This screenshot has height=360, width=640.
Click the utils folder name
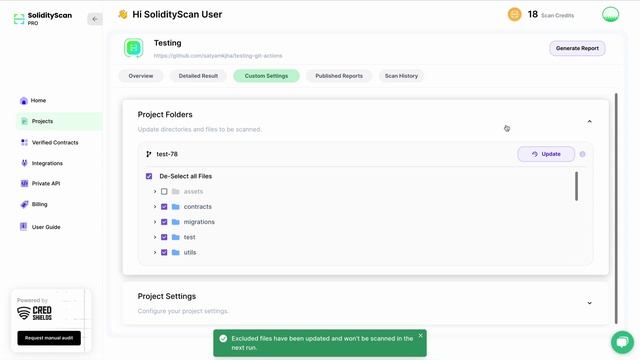coord(190,253)
